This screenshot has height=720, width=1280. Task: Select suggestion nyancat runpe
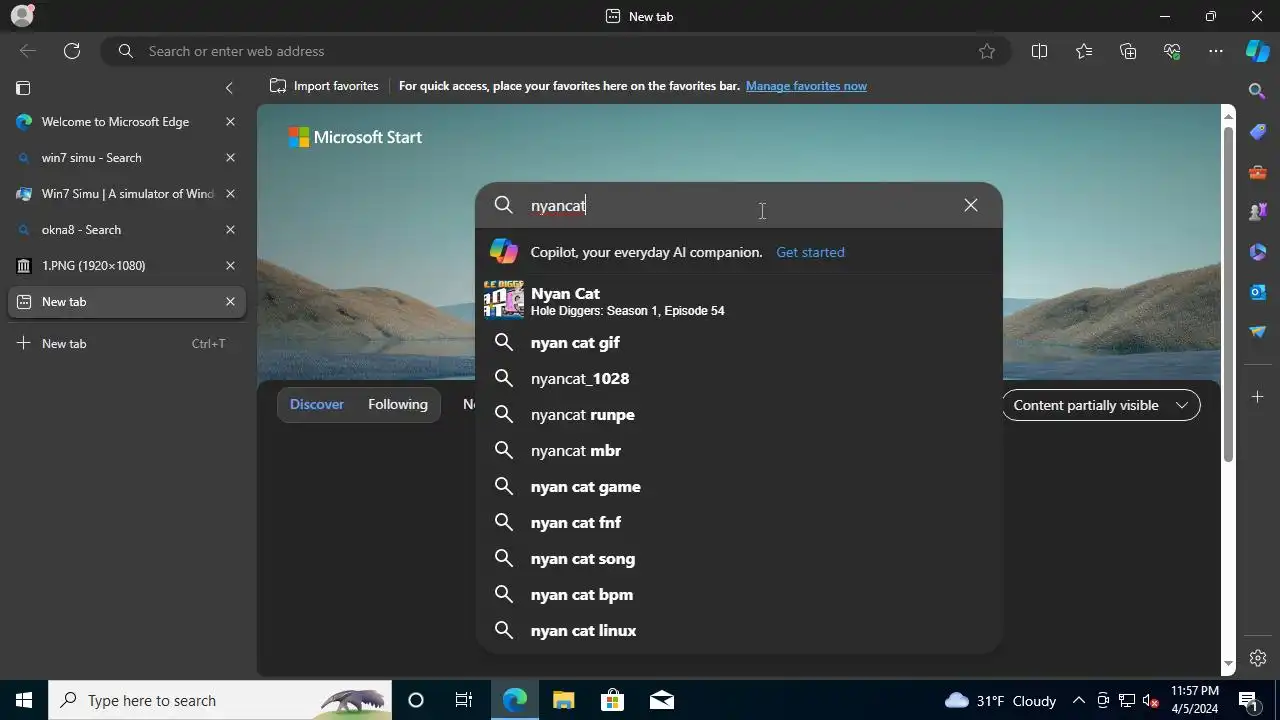(739, 414)
